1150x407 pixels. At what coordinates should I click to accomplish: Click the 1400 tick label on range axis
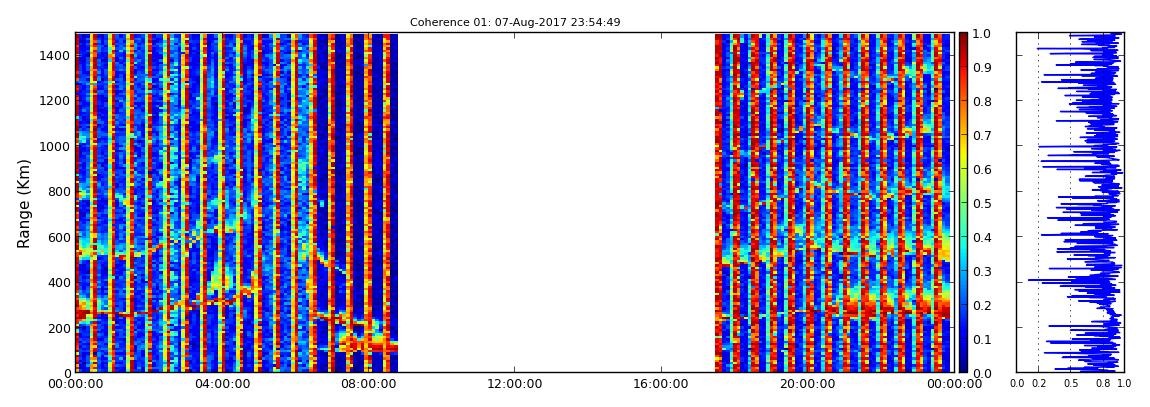click(54, 56)
